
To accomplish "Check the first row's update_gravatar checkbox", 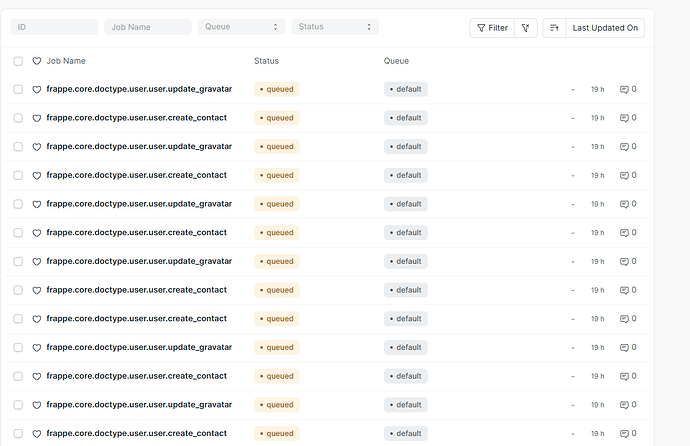I will coord(18,89).
